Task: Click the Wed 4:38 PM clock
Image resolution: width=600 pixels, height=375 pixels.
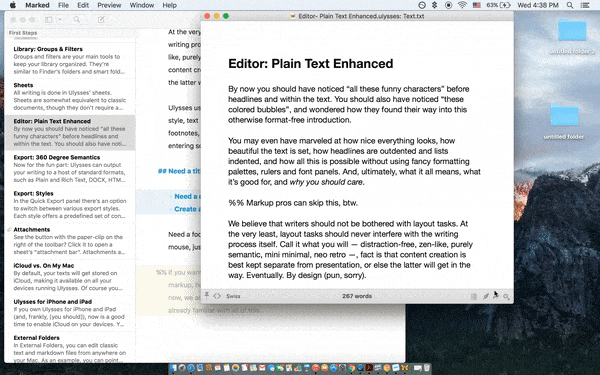Action: (x=538, y=5)
